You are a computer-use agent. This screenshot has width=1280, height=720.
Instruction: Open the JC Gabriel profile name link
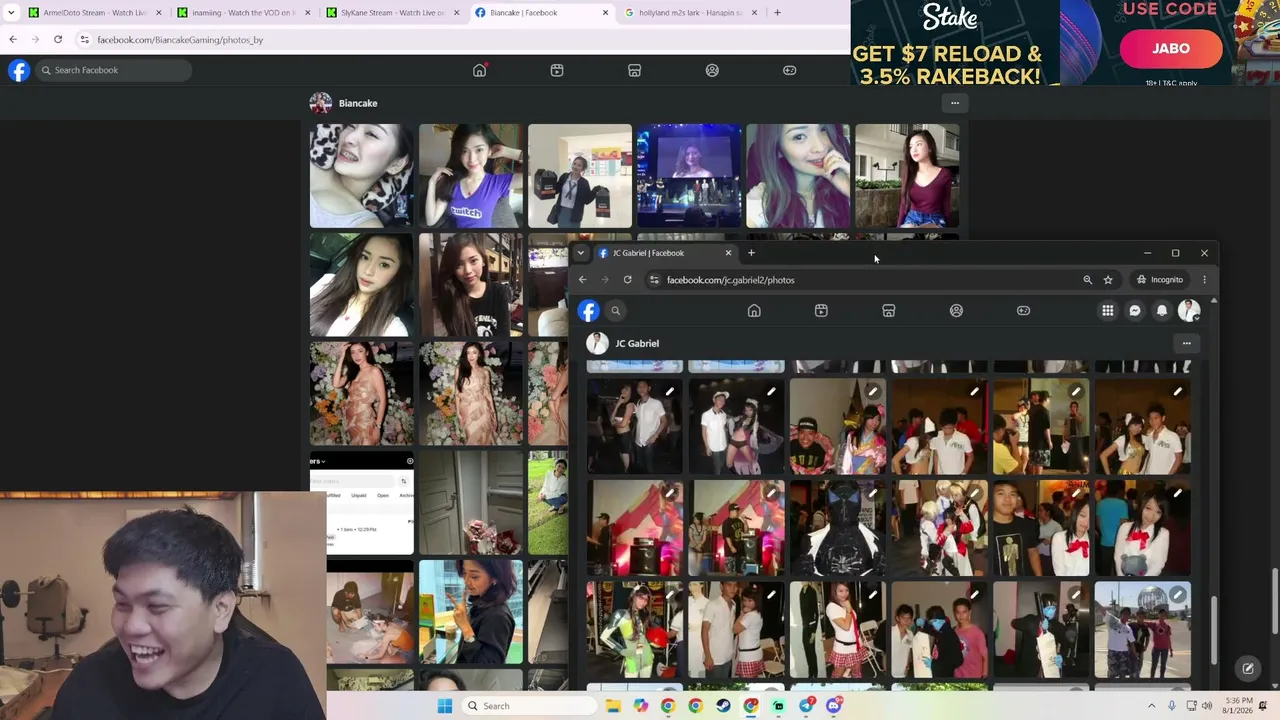[x=637, y=343]
